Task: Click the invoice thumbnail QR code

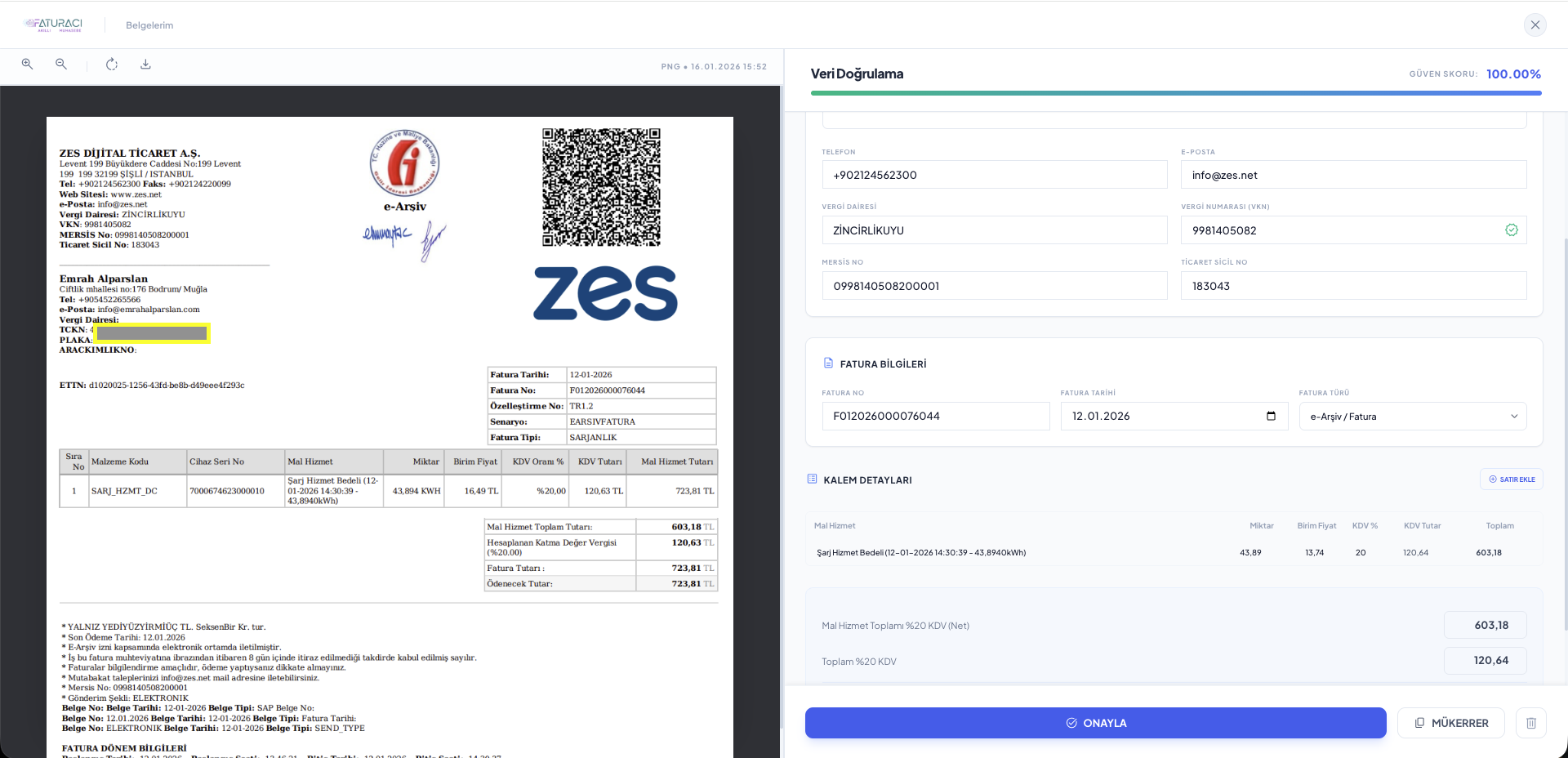Action: point(601,187)
